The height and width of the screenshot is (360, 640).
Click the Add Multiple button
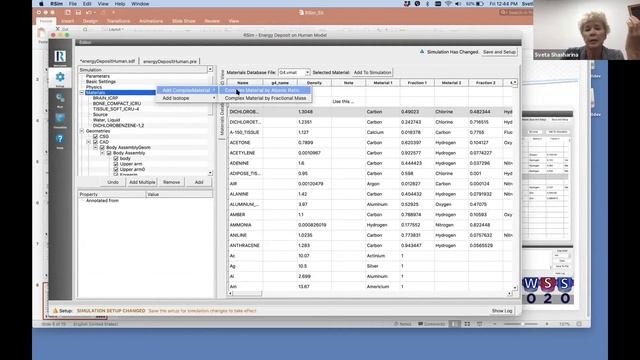142,182
